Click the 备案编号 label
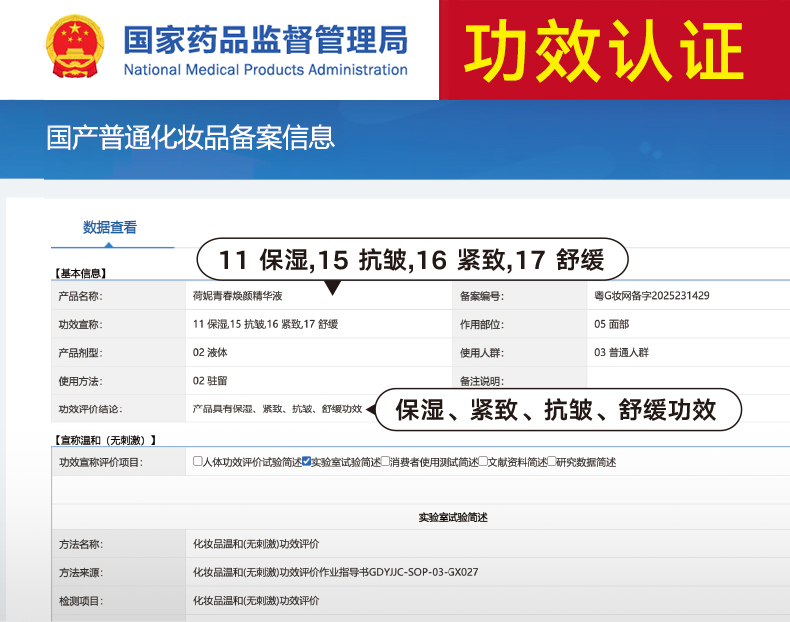This screenshot has height=622, width=790. (x=482, y=296)
